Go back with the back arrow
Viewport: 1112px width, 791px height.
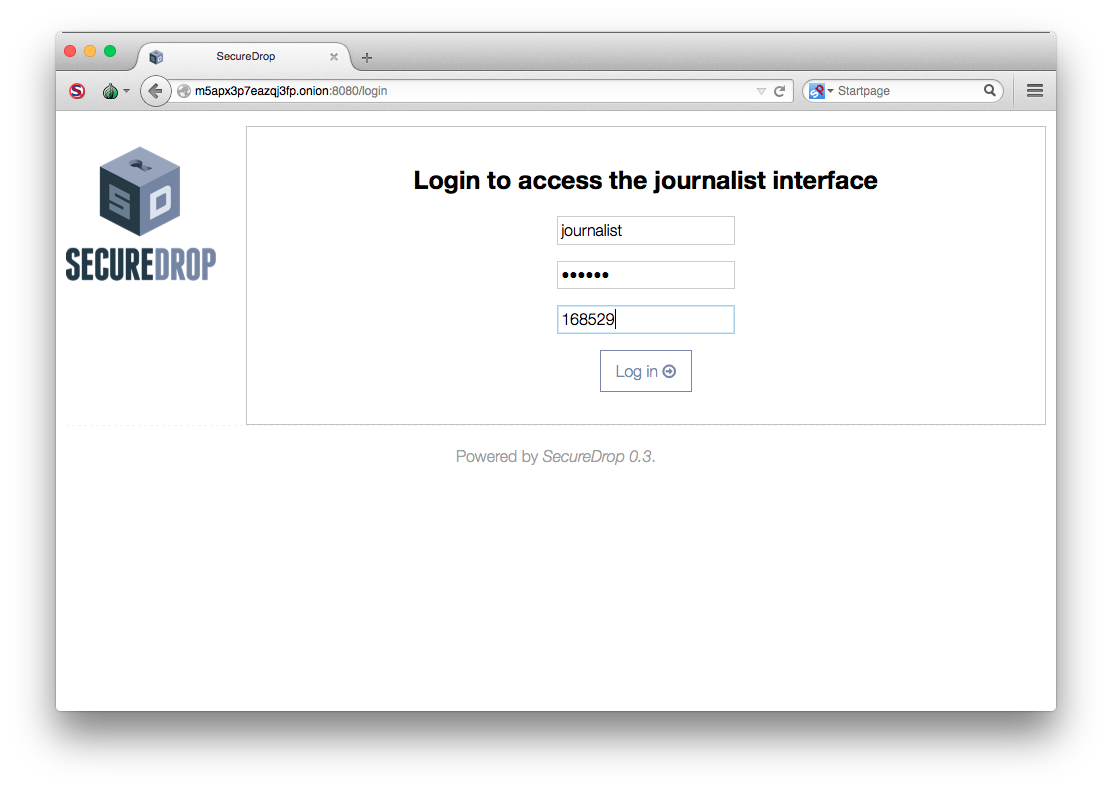[x=155, y=91]
